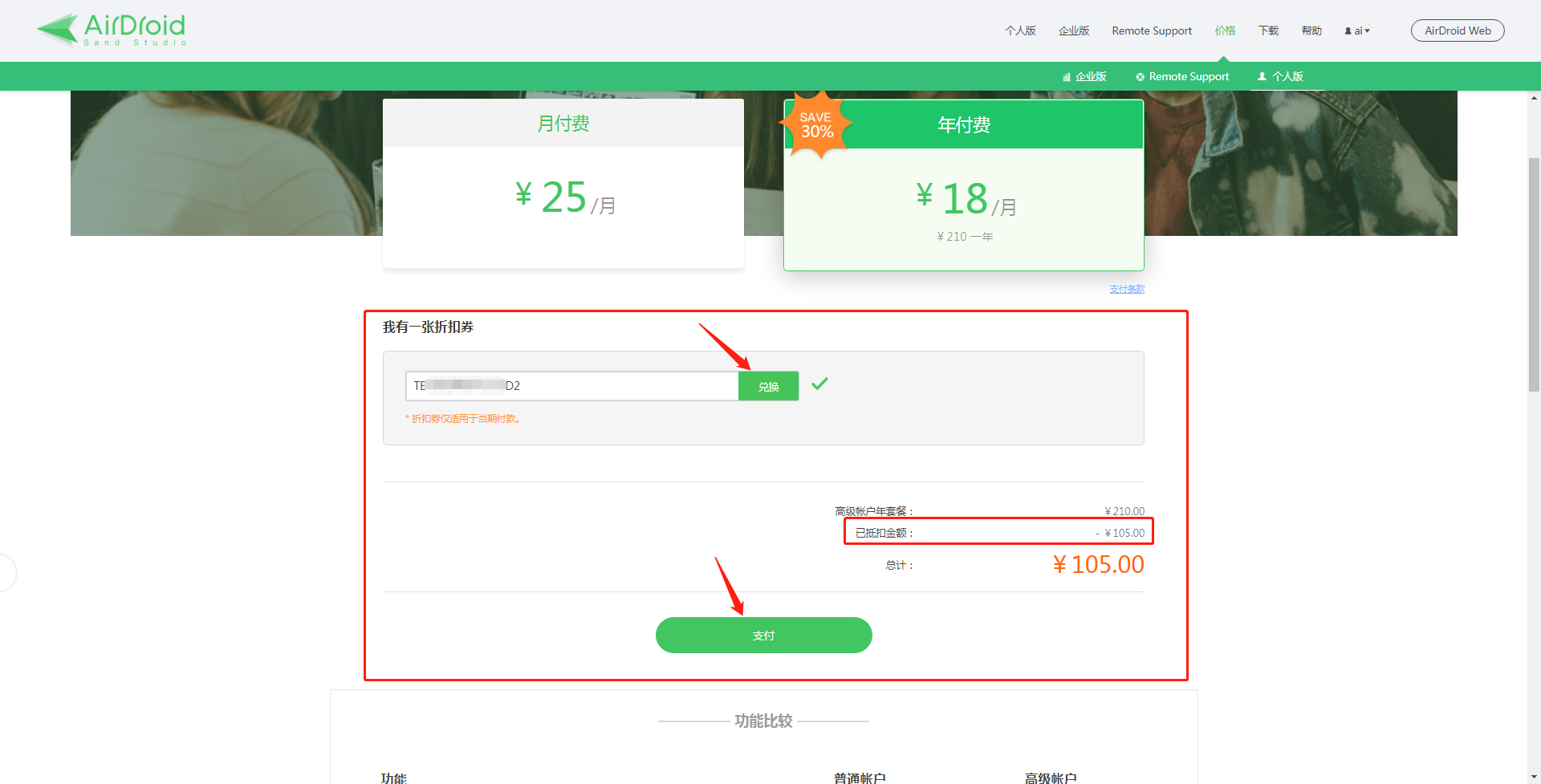Click the 总计 total label
The width and height of the screenshot is (1541, 784).
[x=899, y=565]
